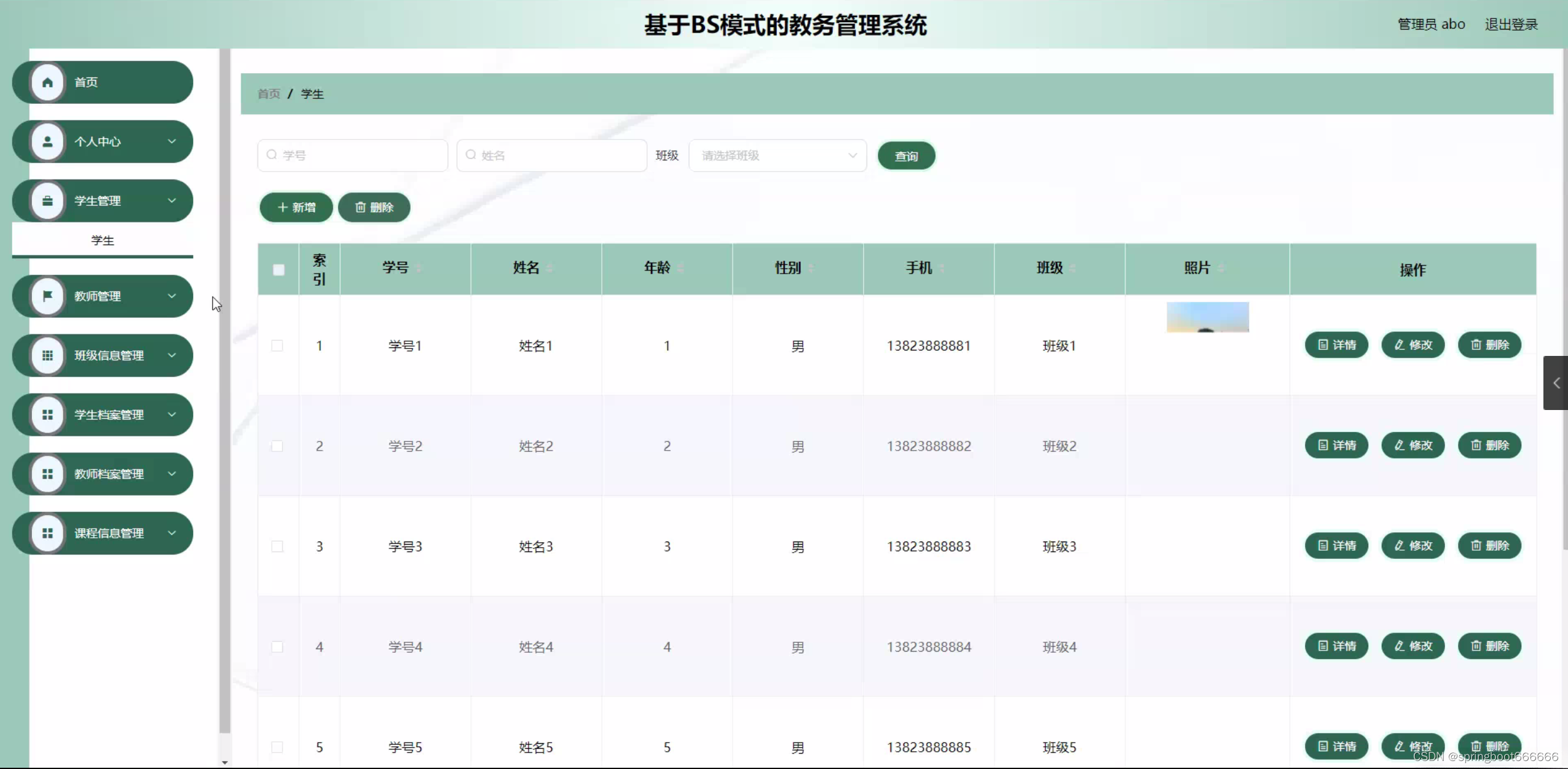This screenshot has width=1568, height=769.
Task: Click the home icon in sidebar
Action: click(47, 82)
